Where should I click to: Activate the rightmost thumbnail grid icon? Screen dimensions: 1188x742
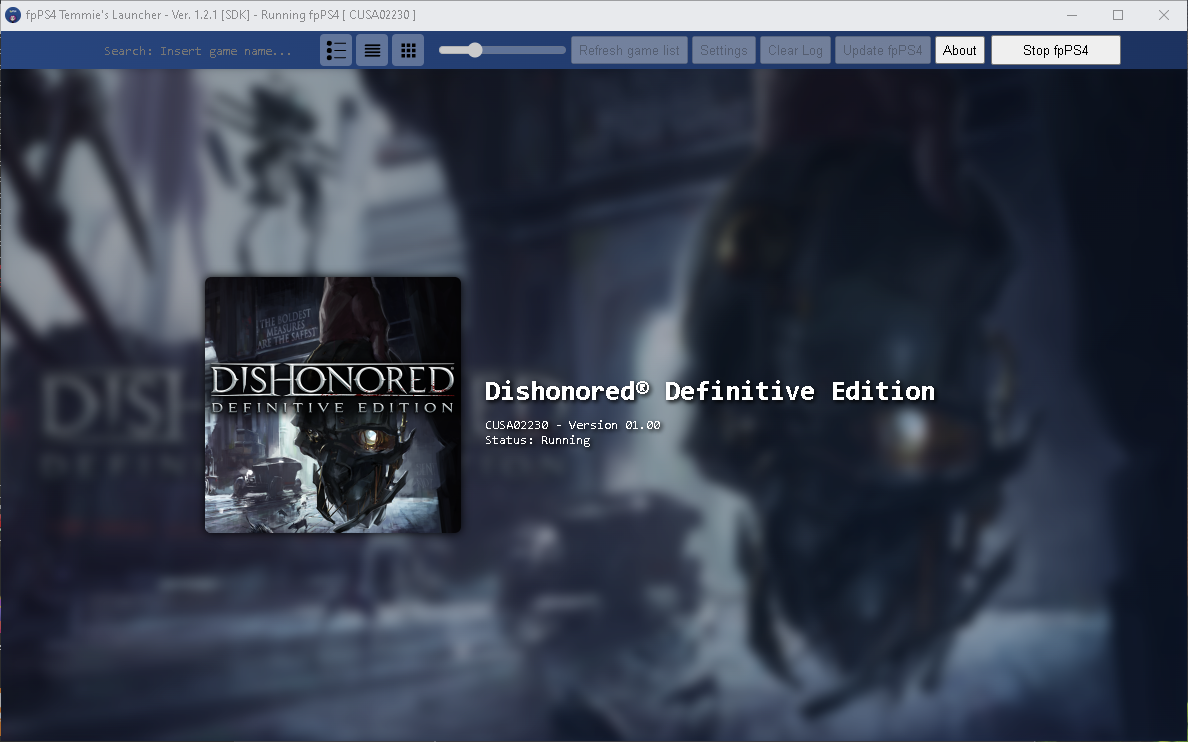coord(408,49)
